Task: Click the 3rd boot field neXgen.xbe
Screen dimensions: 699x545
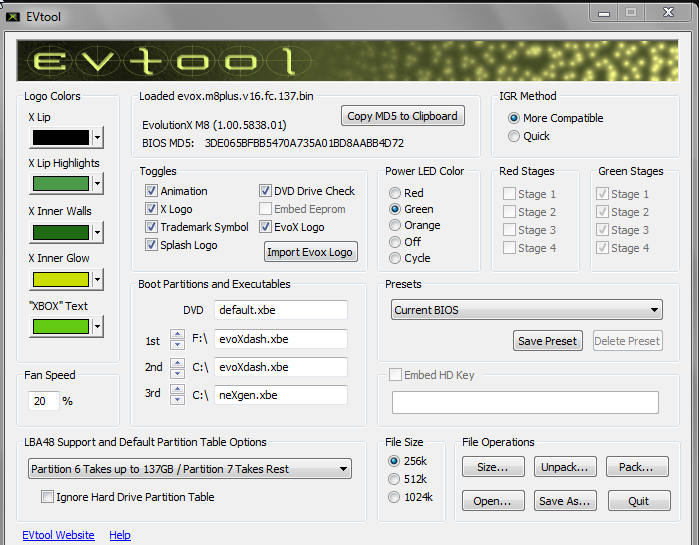Action: [x=281, y=395]
